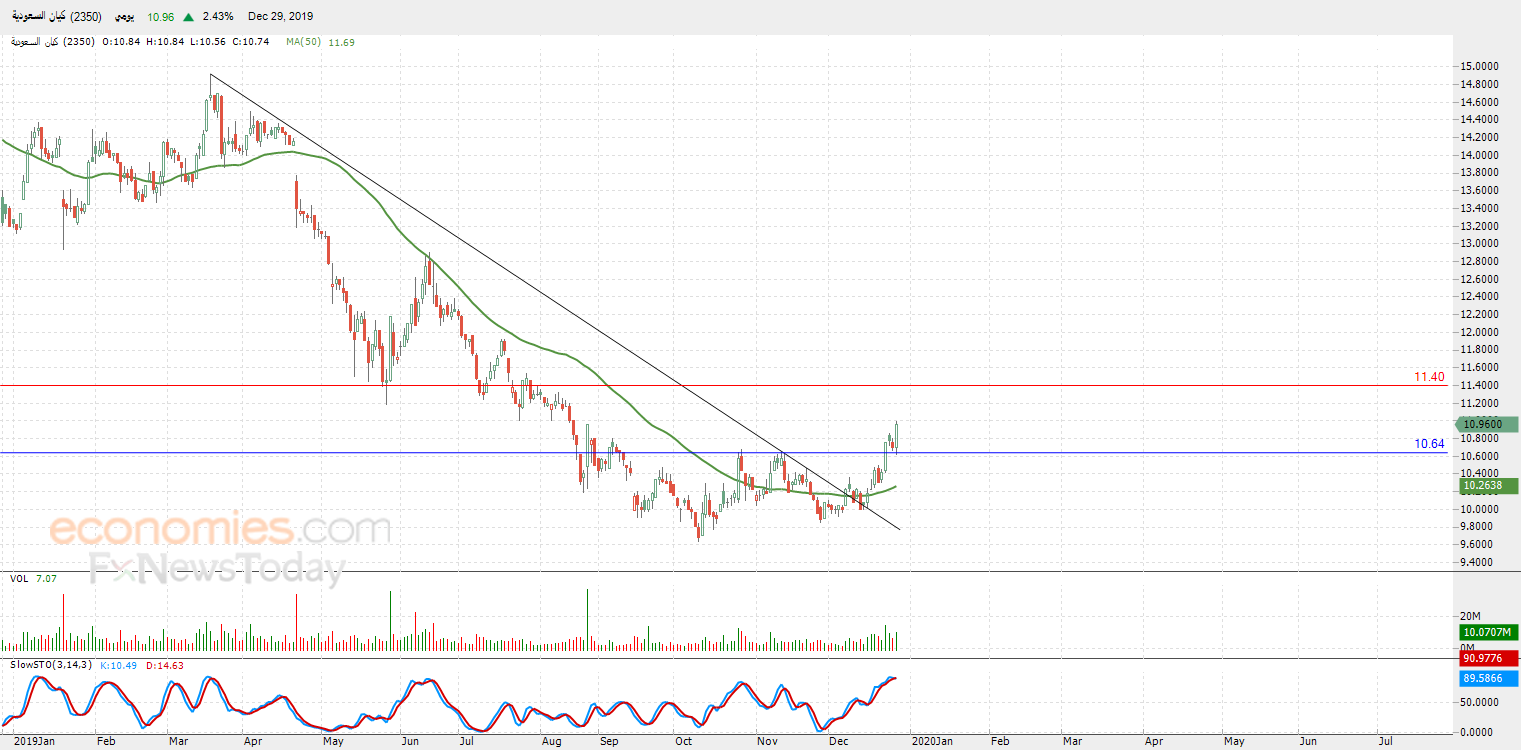This screenshot has width=1521, height=750.
Task: Click the red 11.40 resistance level label
Action: point(1428,377)
